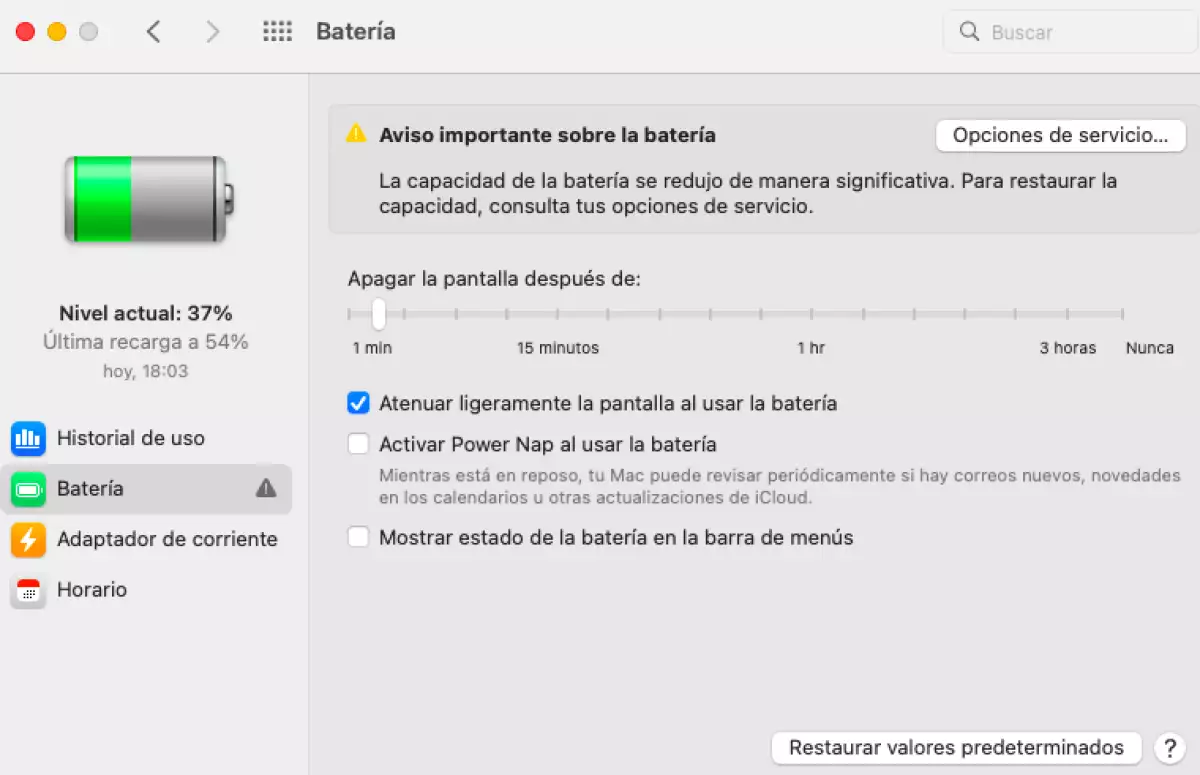The height and width of the screenshot is (775, 1200).
Task: Uncheck Atenuar ligeramente la pantalla checkbox
Action: [358, 404]
